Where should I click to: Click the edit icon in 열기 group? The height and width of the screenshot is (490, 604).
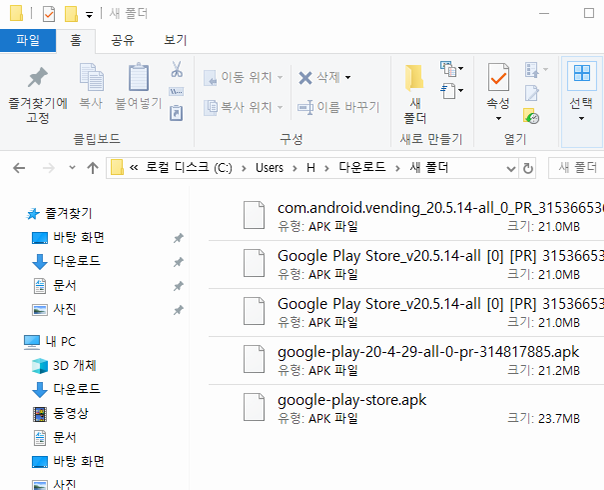[532, 93]
